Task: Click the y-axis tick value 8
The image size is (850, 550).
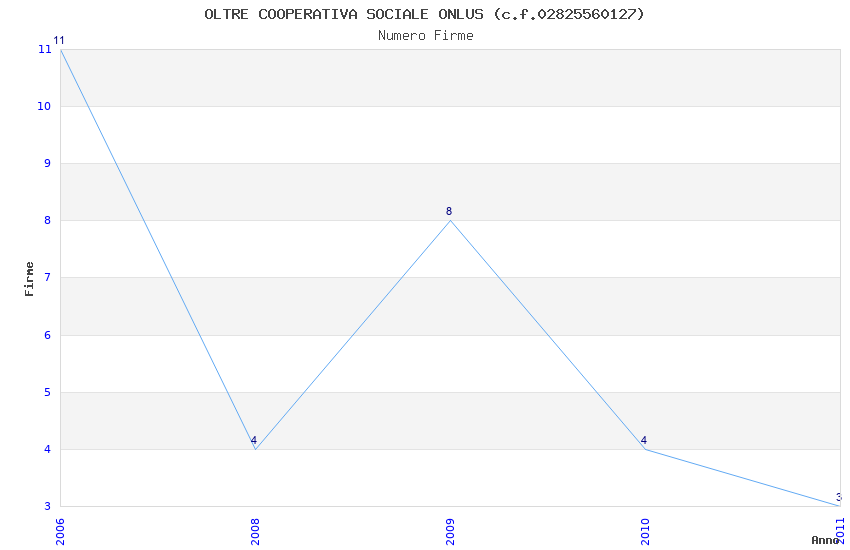Action: click(x=48, y=220)
